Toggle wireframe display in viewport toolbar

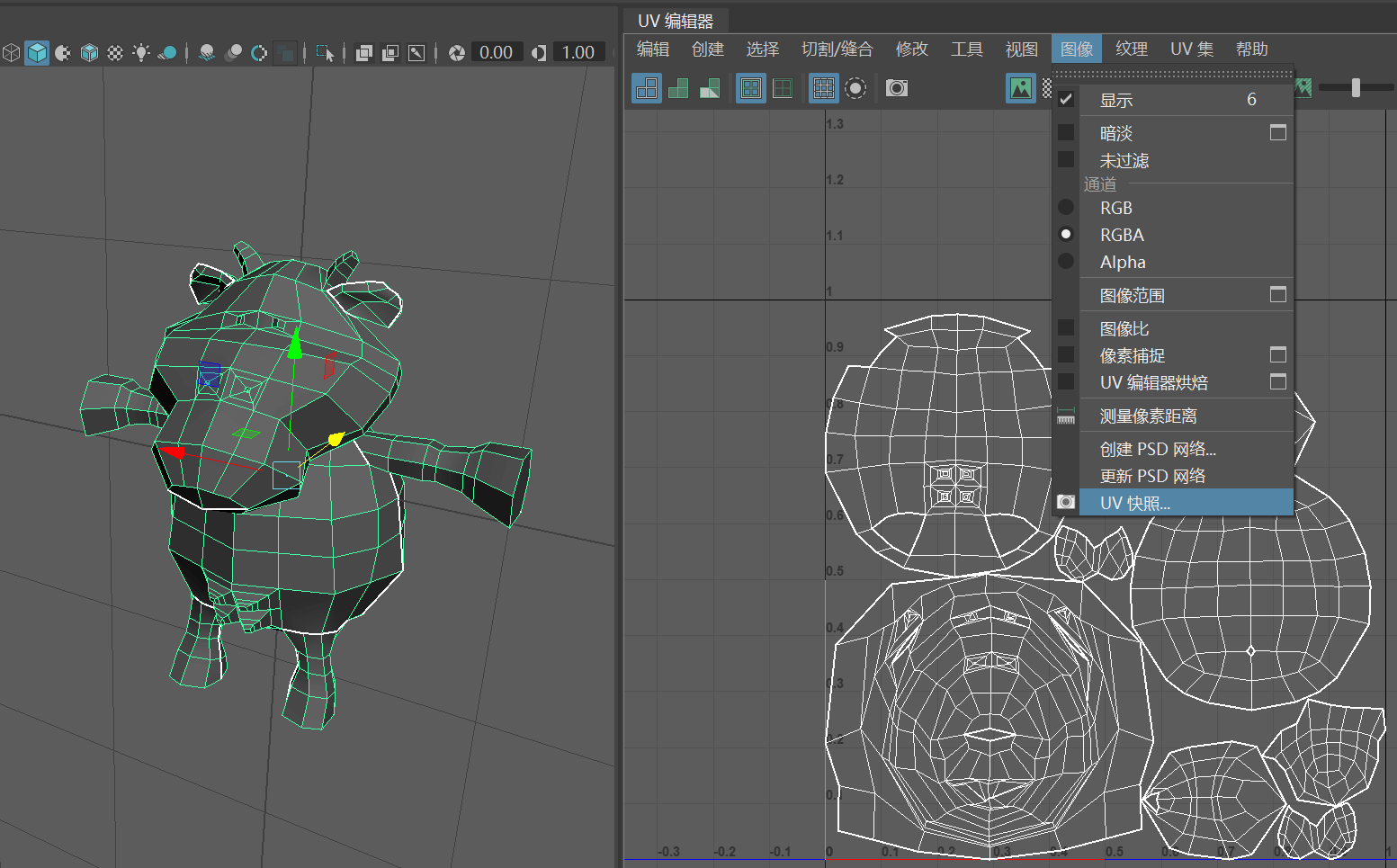[11, 53]
